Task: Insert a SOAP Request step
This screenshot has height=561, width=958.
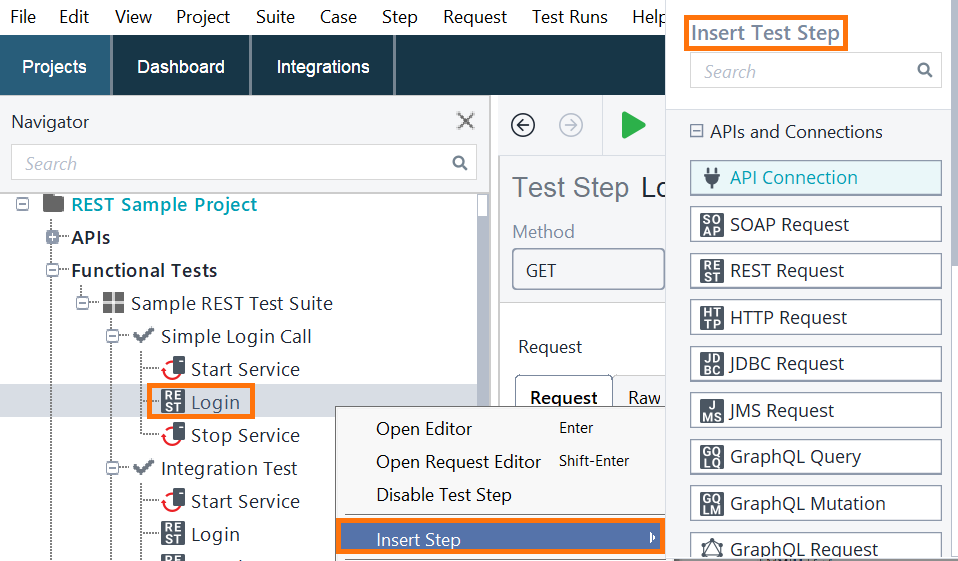Action: (815, 224)
